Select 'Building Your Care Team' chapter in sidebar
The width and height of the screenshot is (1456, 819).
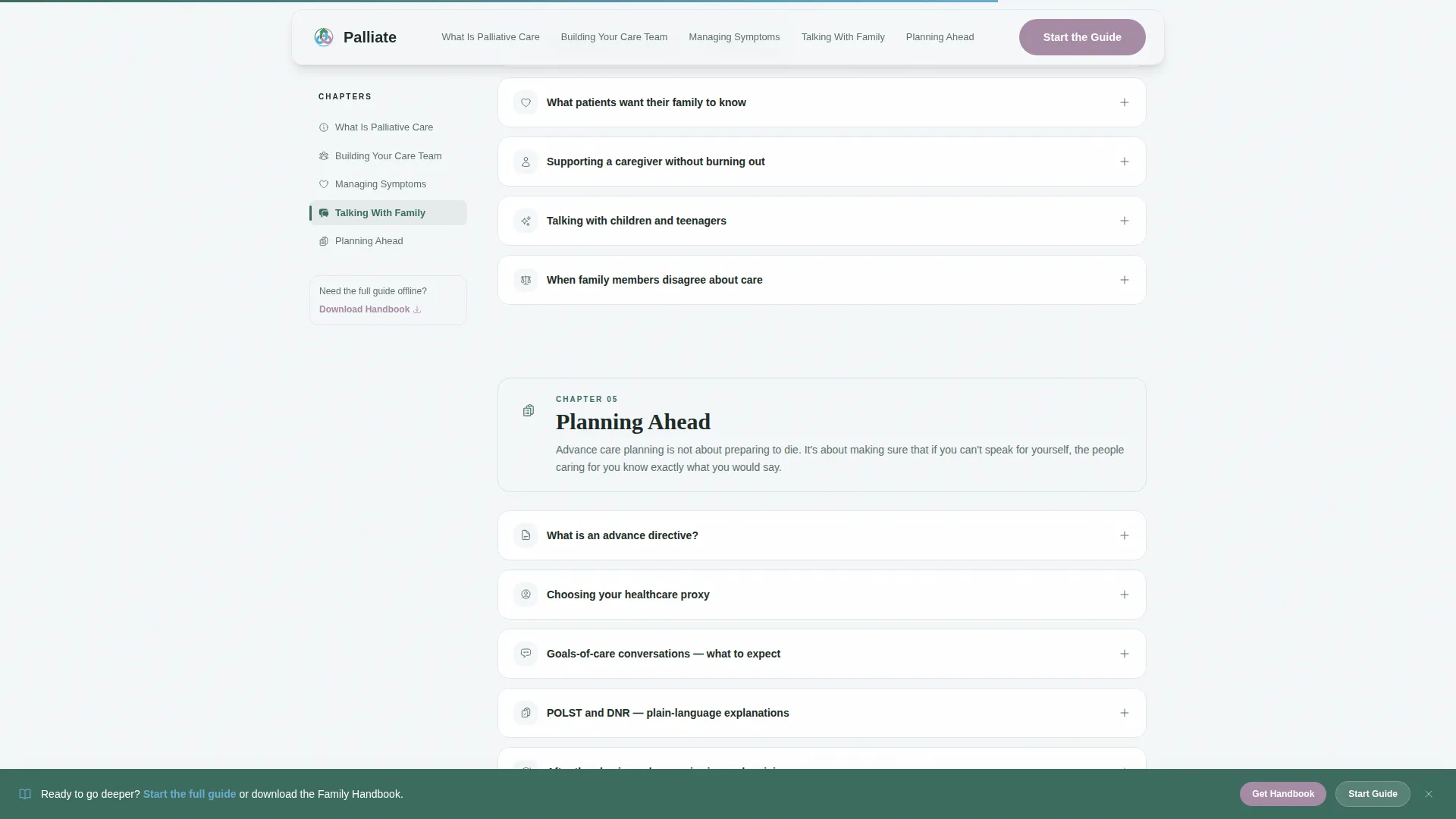[x=388, y=156]
